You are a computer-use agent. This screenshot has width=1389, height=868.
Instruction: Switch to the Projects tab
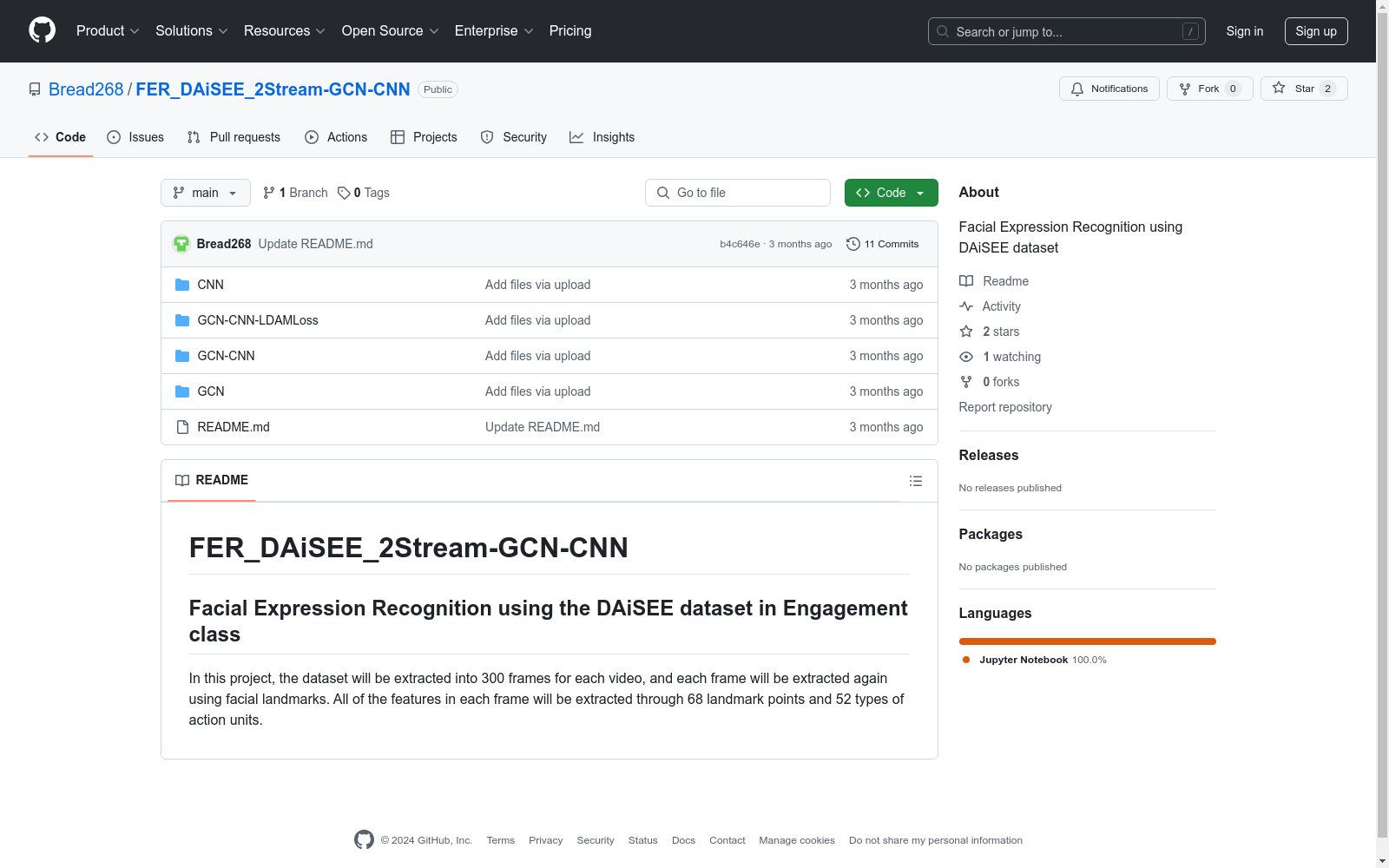[424, 137]
